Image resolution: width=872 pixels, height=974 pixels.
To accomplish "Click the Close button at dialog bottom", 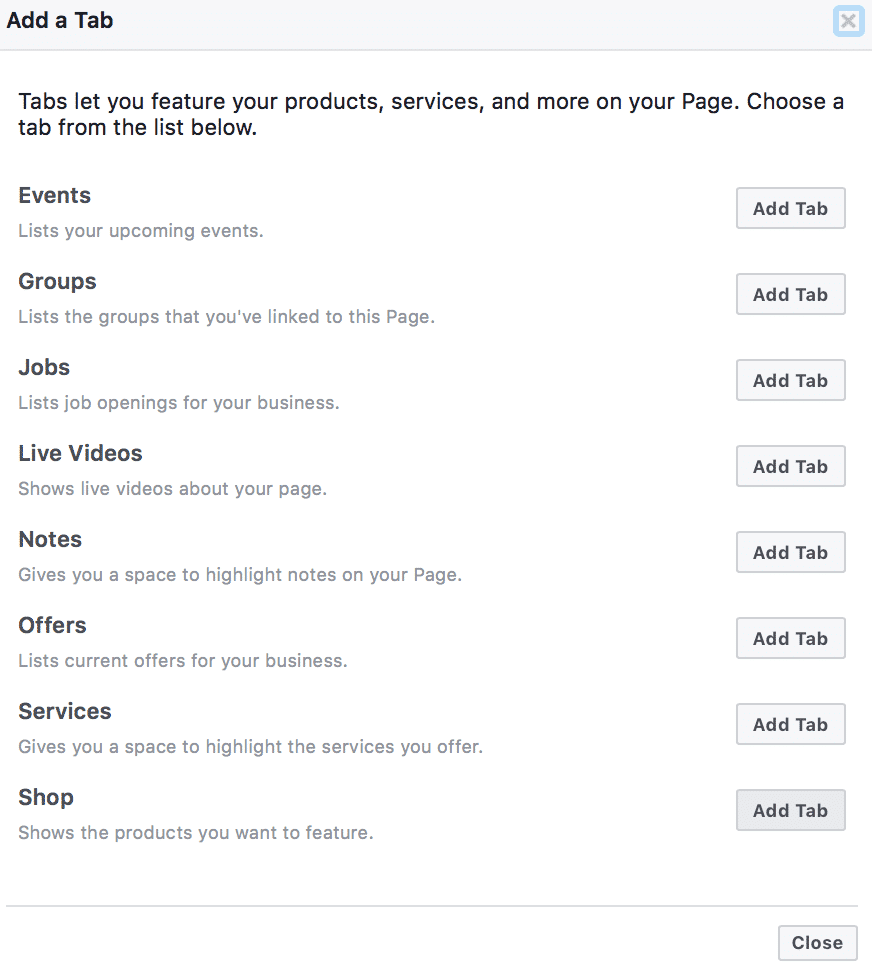I will pyautogui.click(x=817, y=943).
